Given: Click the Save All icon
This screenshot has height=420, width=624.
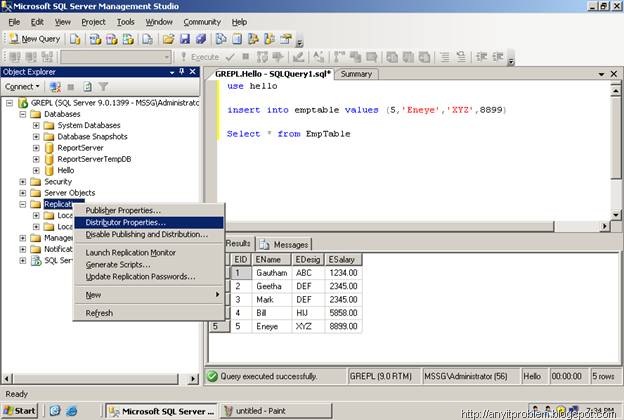Looking at the screenshot, I should (x=201, y=39).
